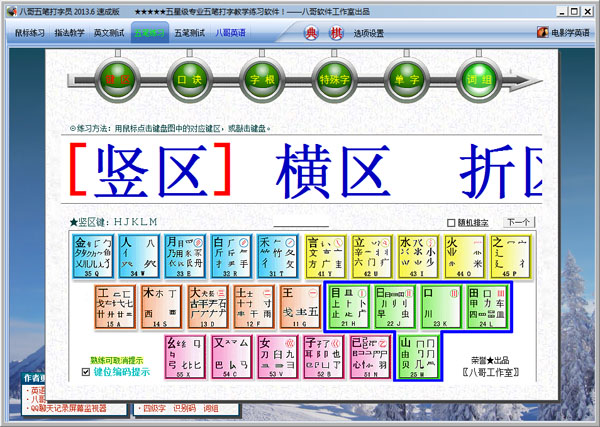Click the 火 key 44 O
Image resolution: width=600 pixels, height=427 pixels.
[x=465, y=256]
